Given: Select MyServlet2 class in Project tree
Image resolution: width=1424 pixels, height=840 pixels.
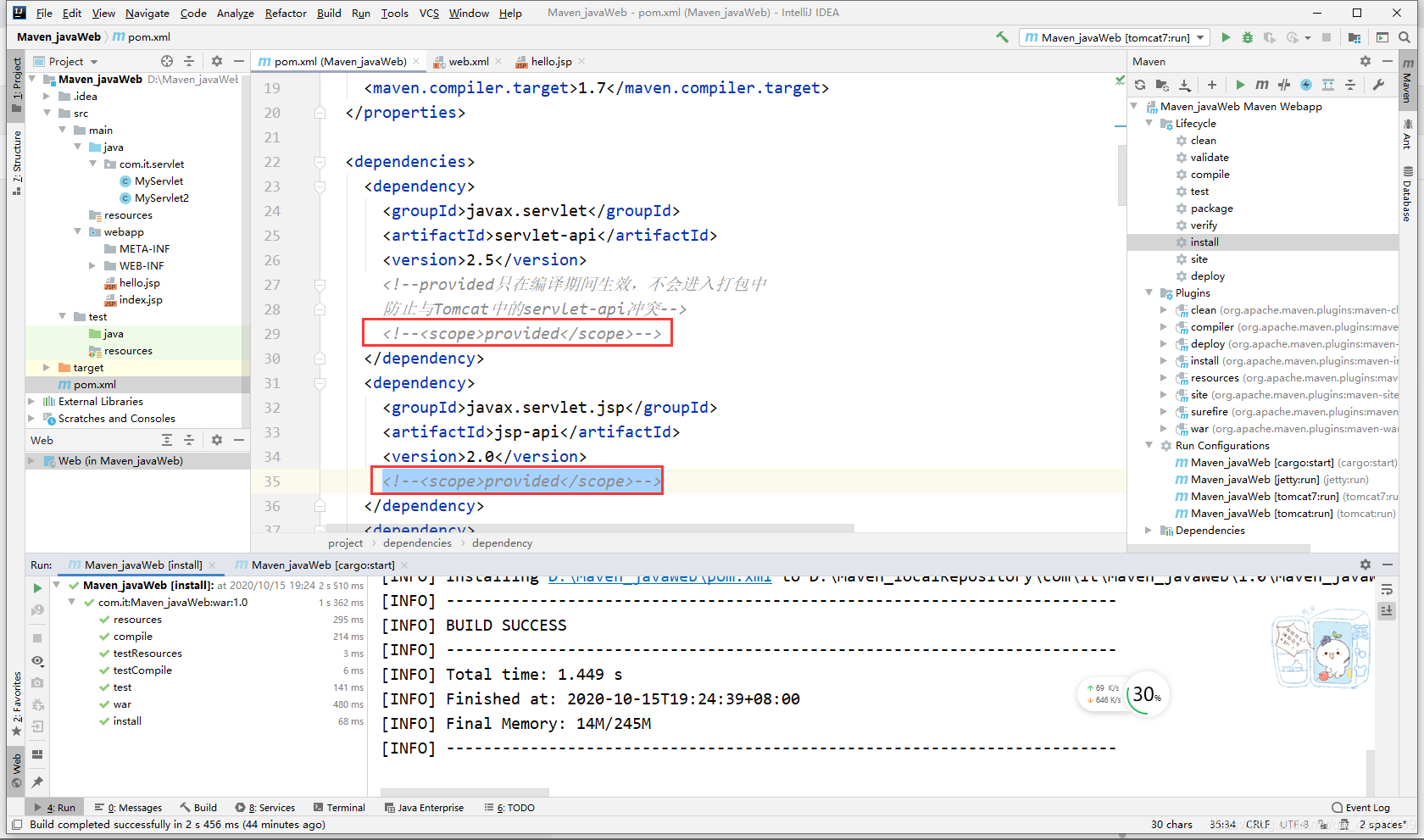Looking at the screenshot, I should (x=161, y=198).
